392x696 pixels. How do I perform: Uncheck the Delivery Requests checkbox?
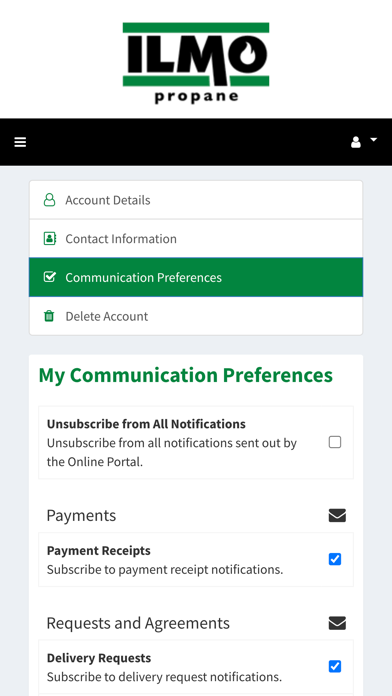click(335, 666)
